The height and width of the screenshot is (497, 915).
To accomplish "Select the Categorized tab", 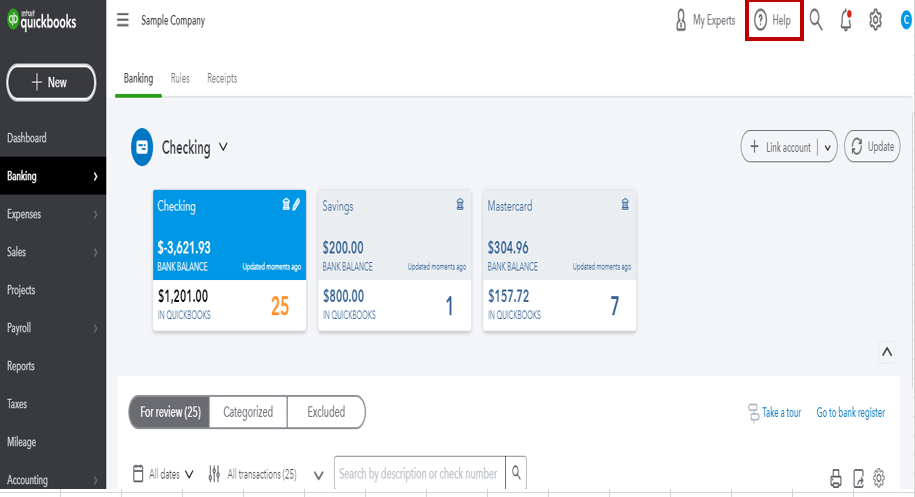I will click(248, 412).
